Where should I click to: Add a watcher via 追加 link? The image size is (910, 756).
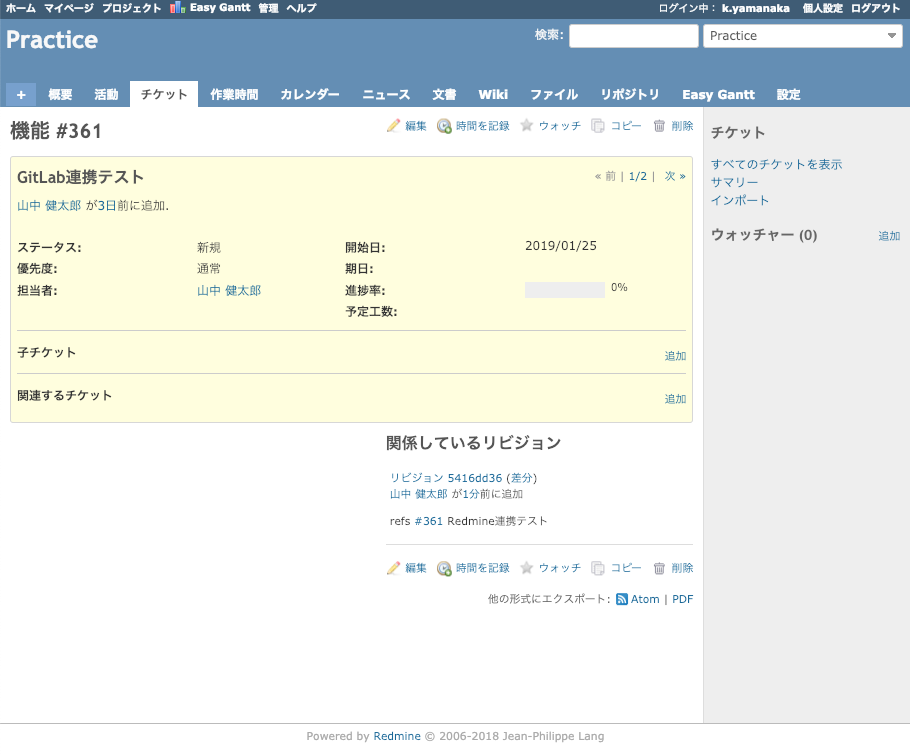coord(889,236)
